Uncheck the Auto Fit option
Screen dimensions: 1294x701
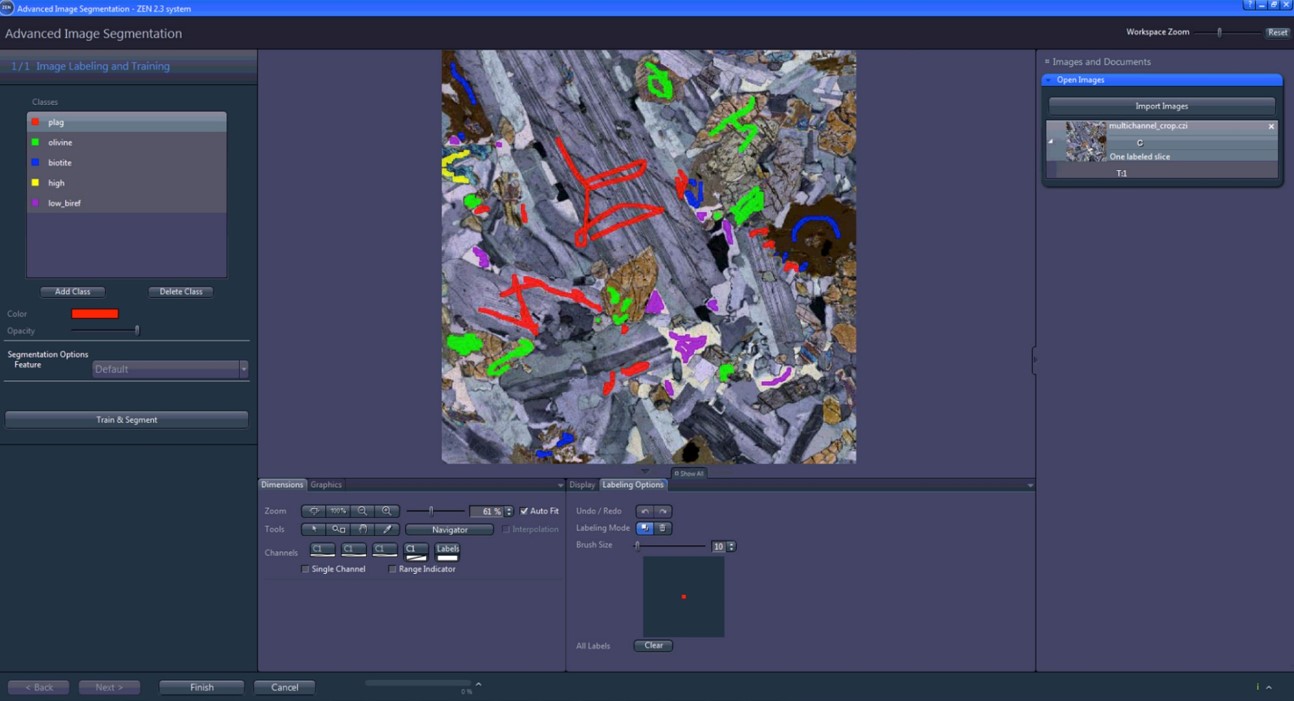pyautogui.click(x=524, y=511)
